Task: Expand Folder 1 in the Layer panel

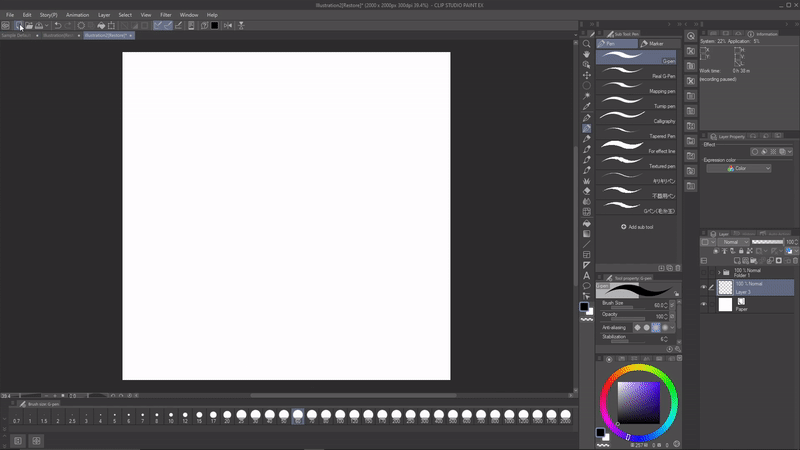Action: (719, 272)
